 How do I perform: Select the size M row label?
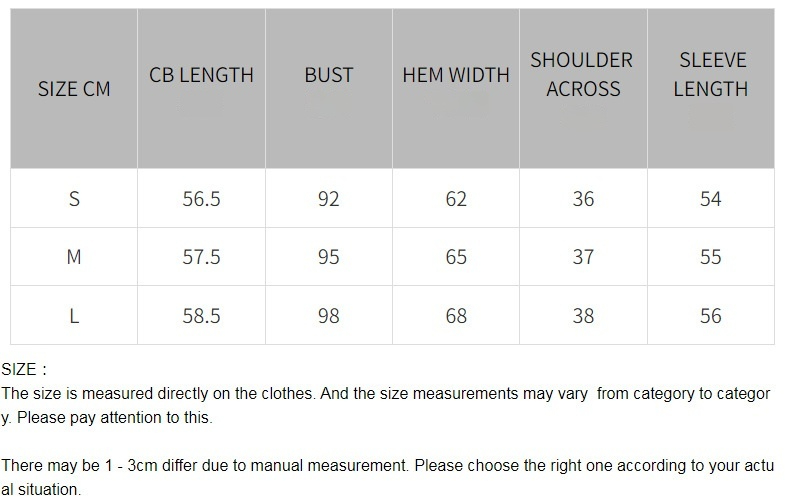pos(74,257)
